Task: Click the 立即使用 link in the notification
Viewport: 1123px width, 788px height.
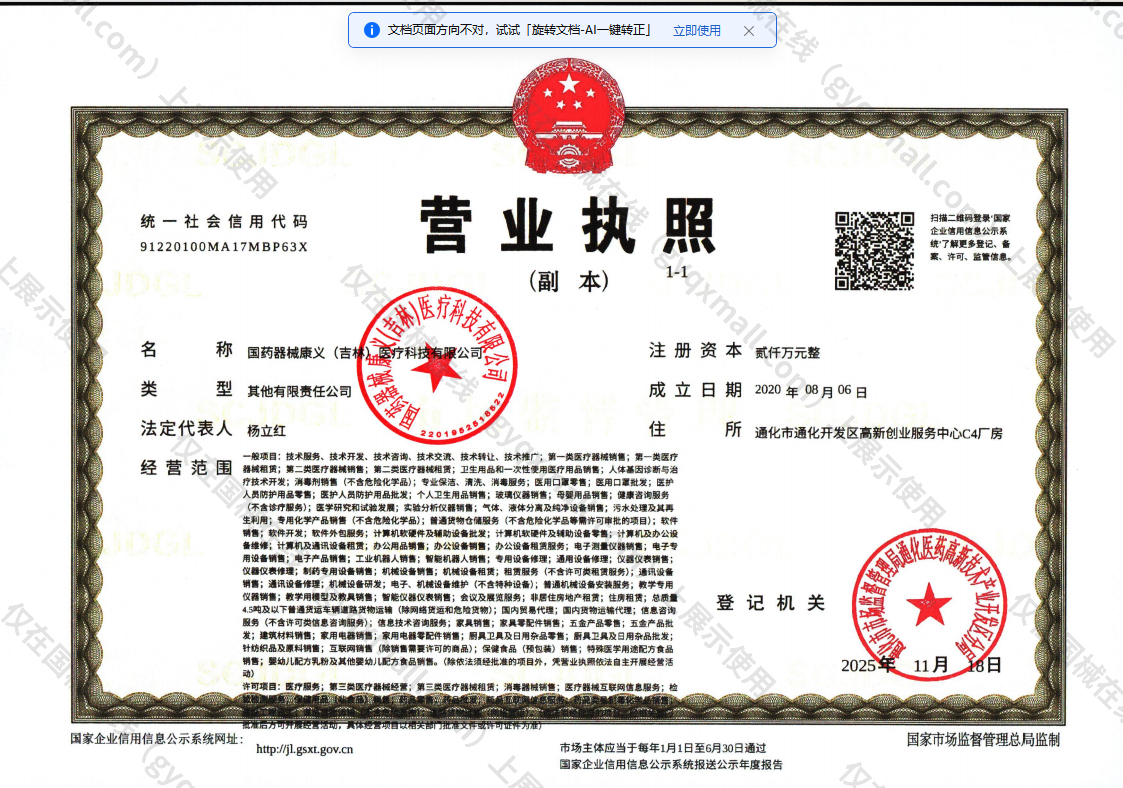Action: [696, 31]
